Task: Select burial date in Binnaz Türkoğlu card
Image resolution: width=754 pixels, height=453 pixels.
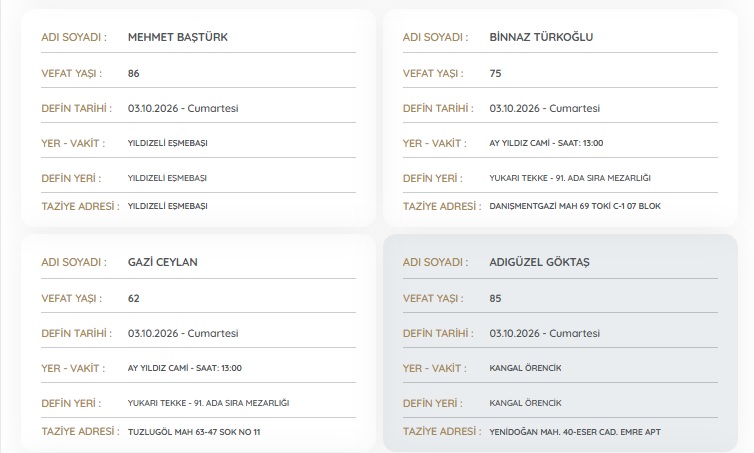Action: (544, 109)
